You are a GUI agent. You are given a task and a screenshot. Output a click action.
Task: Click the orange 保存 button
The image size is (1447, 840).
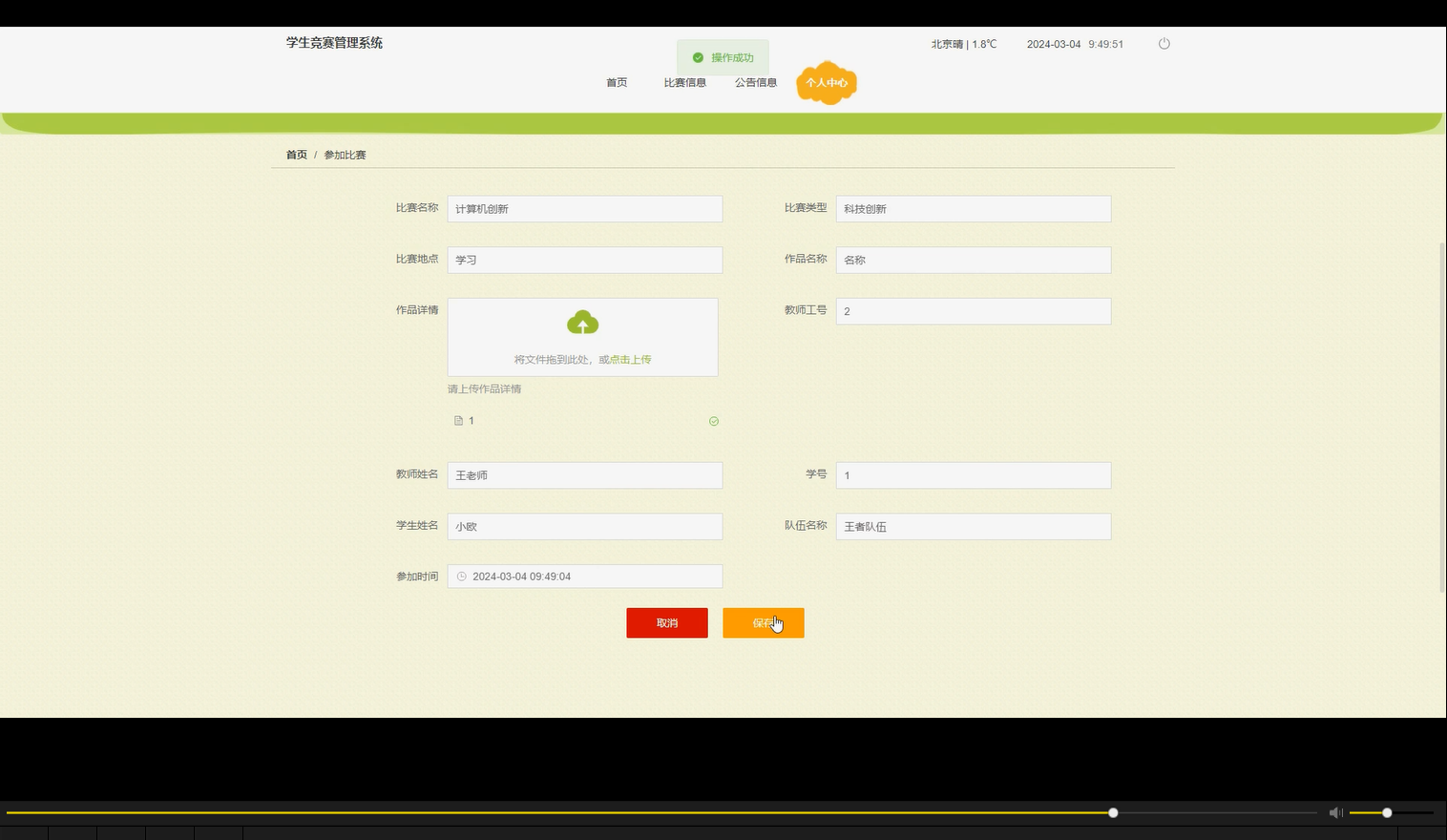(x=763, y=622)
